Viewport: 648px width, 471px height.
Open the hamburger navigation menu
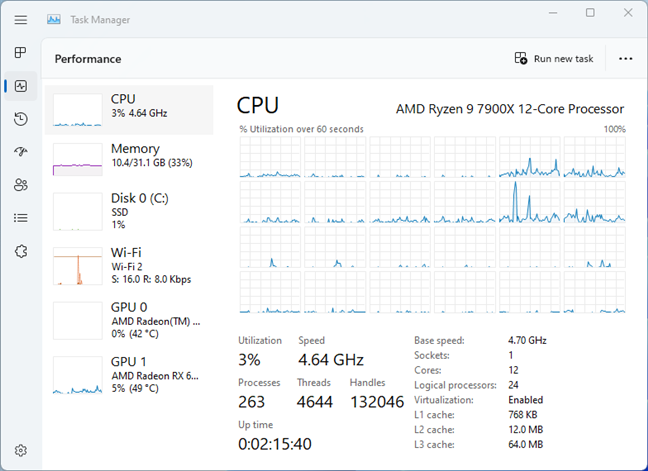(x=21, y=20)
